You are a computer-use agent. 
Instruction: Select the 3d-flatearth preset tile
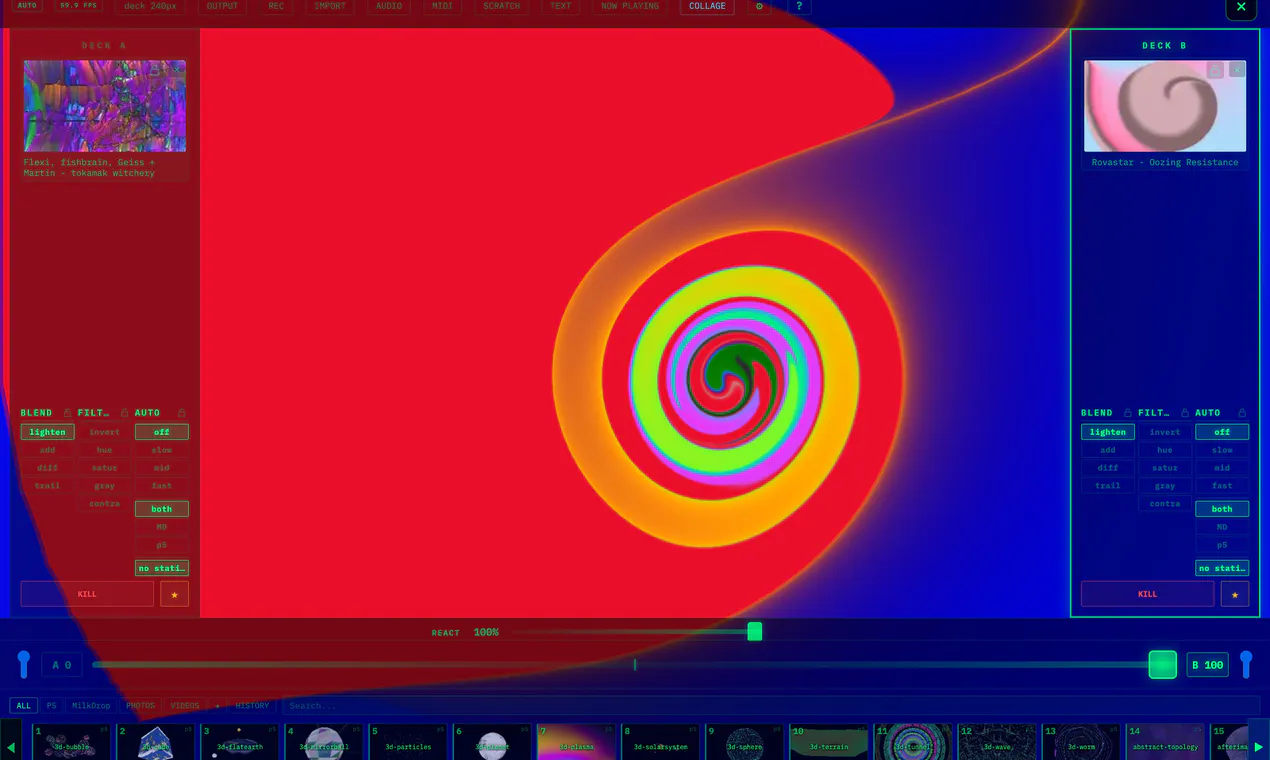pos(239,742)
